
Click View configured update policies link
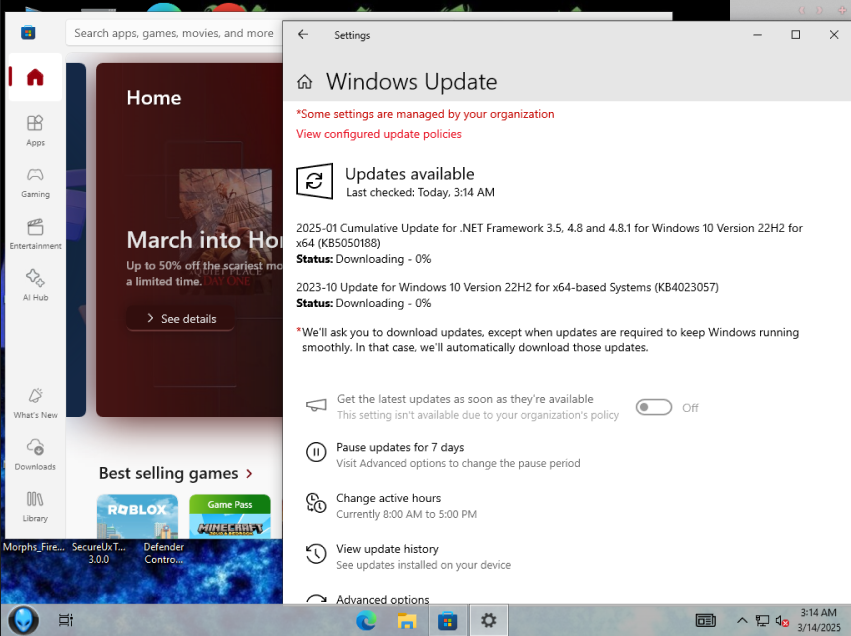click(379, 134)
